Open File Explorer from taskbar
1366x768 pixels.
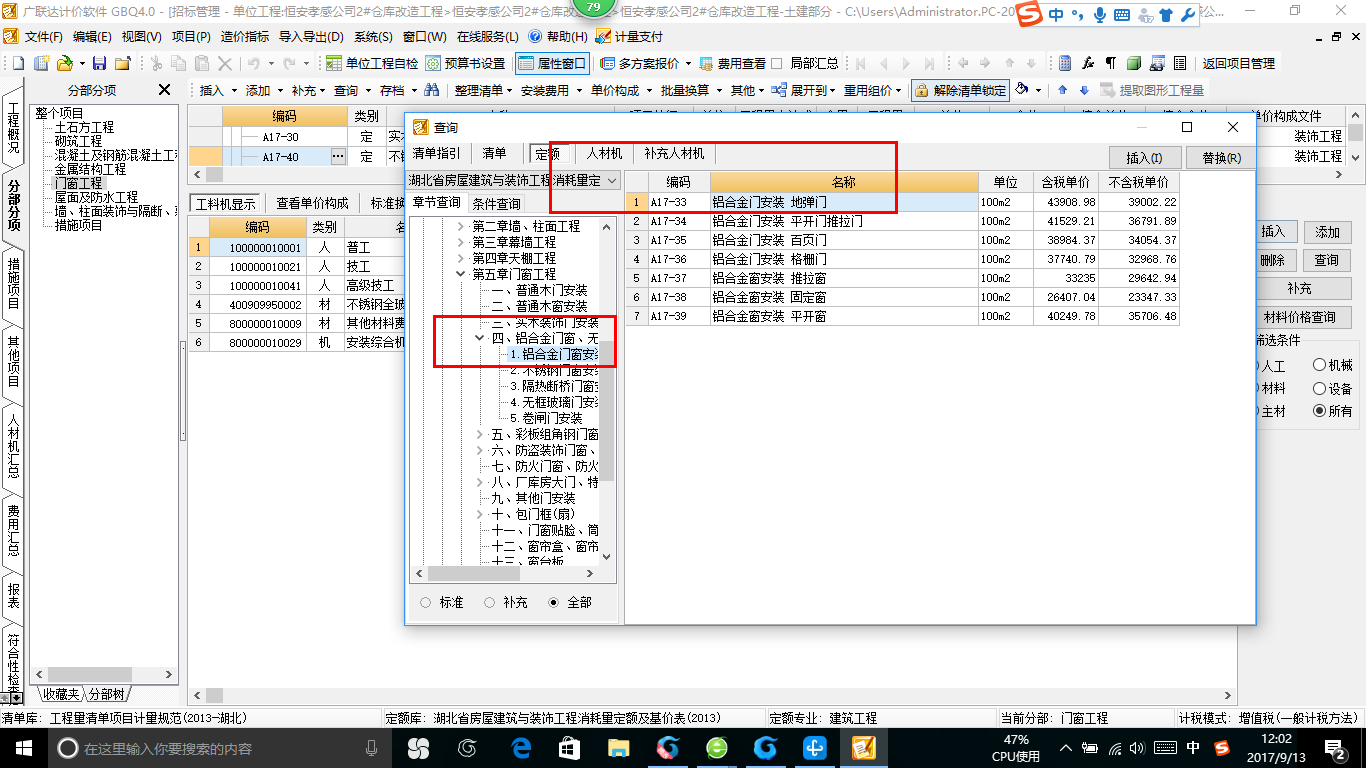coord(619,748)
